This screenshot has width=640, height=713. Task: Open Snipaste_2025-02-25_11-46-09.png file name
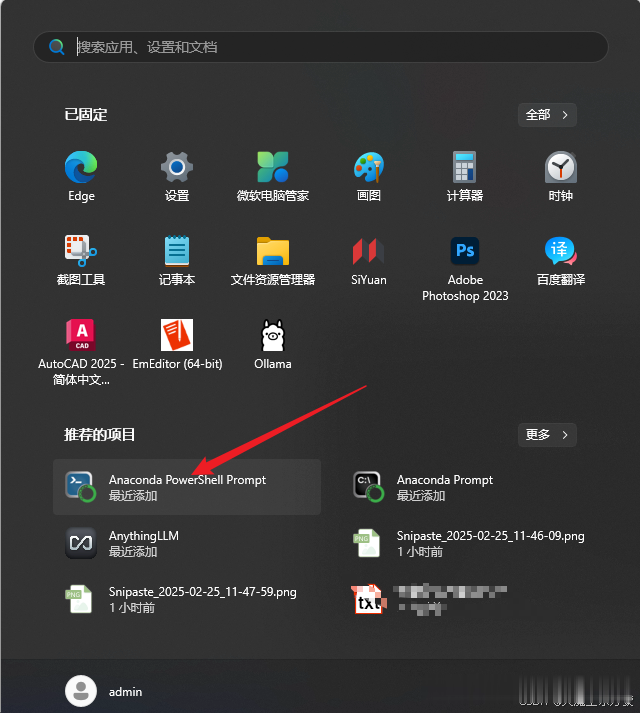click(491, 536)
